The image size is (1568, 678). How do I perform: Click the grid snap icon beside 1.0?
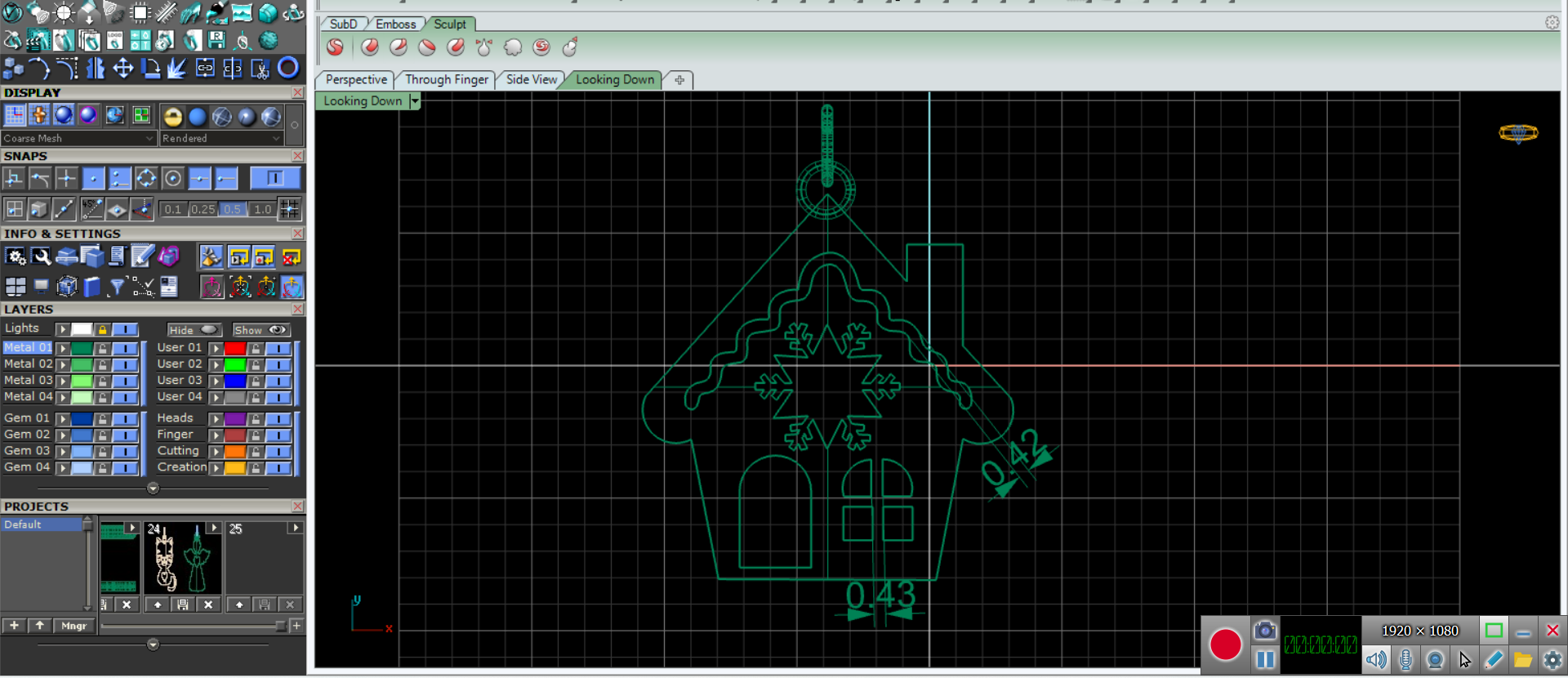pos(290,209)
